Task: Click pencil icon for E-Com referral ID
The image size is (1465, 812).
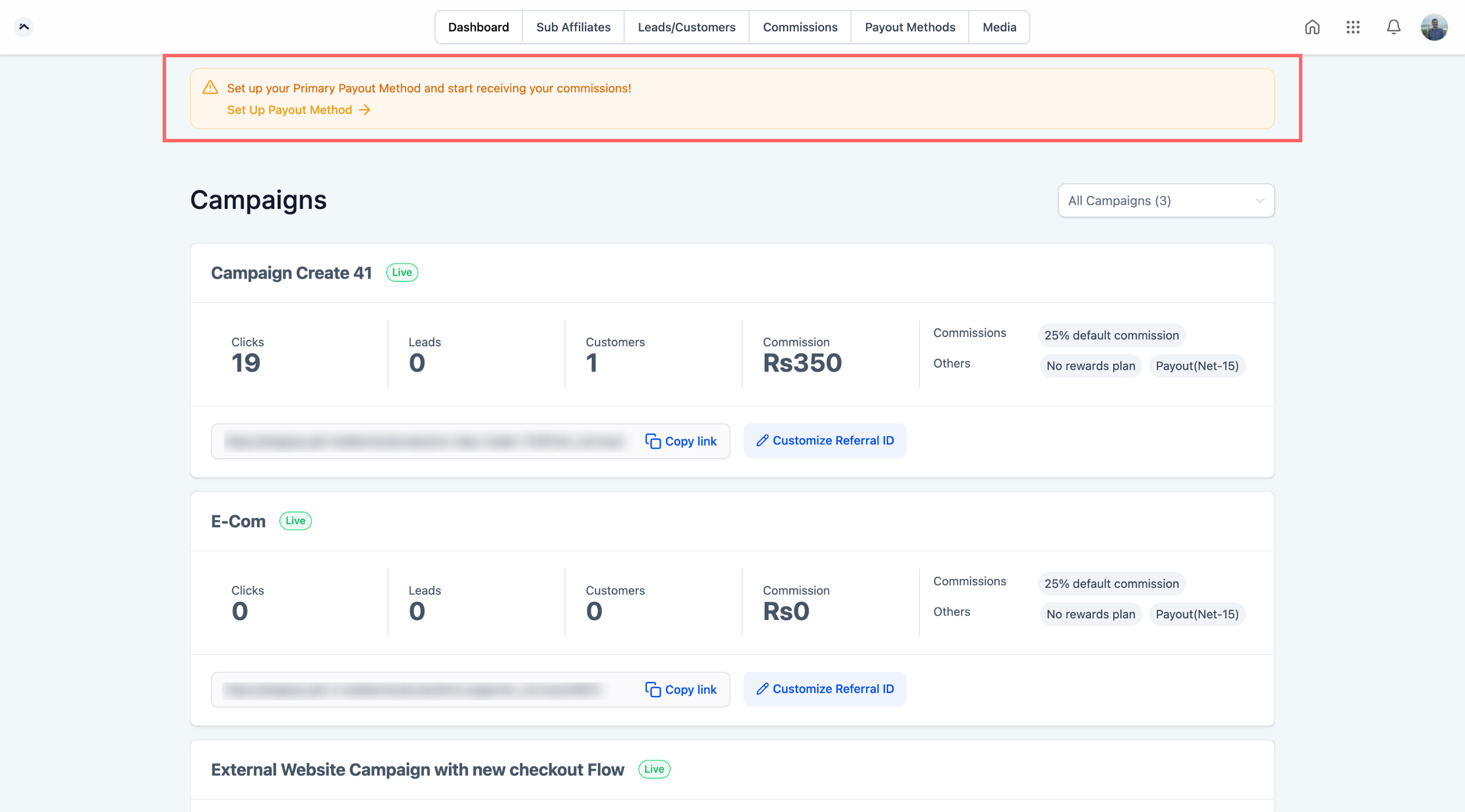Action: [762, 689]
